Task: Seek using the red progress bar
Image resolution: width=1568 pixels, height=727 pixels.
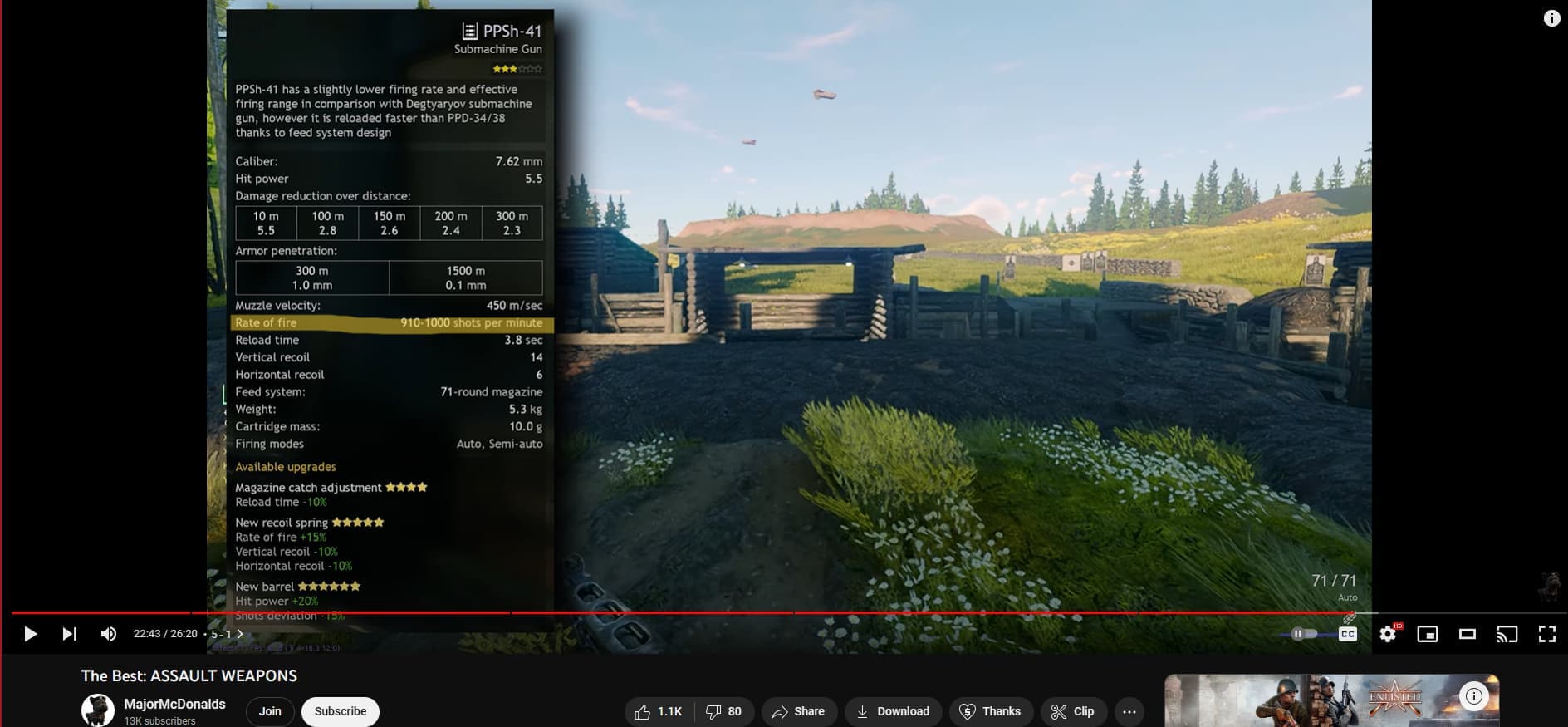Action: 664,613
